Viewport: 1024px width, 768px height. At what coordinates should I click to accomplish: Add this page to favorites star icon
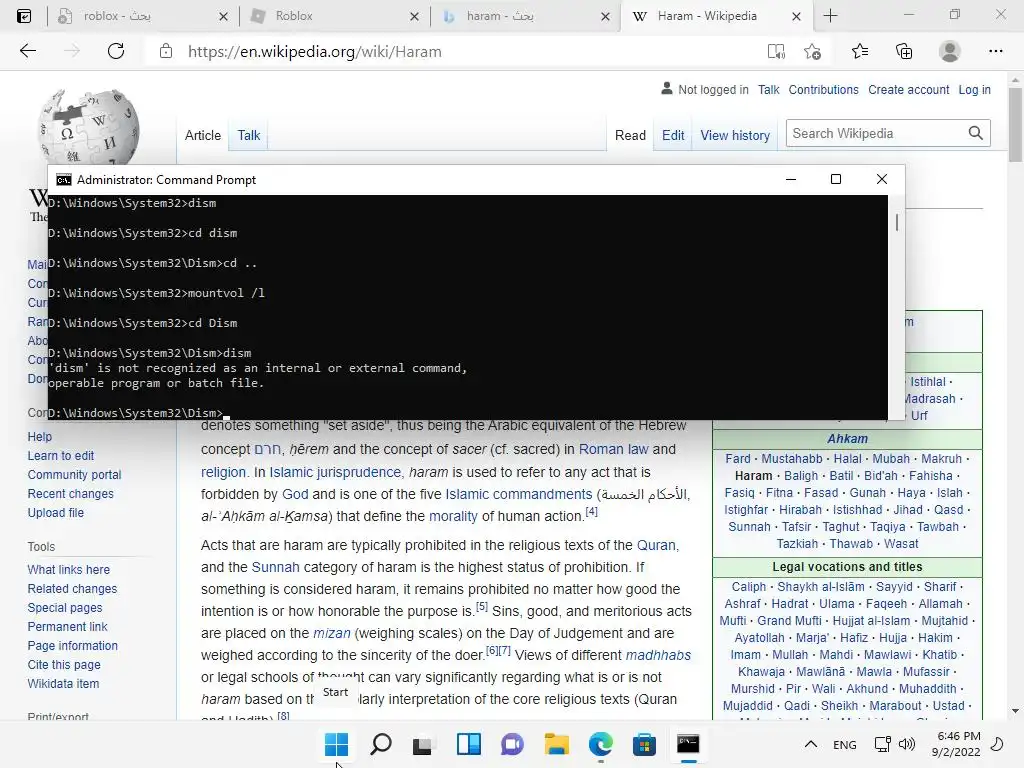pyautogui.click(x=812, y=52)
